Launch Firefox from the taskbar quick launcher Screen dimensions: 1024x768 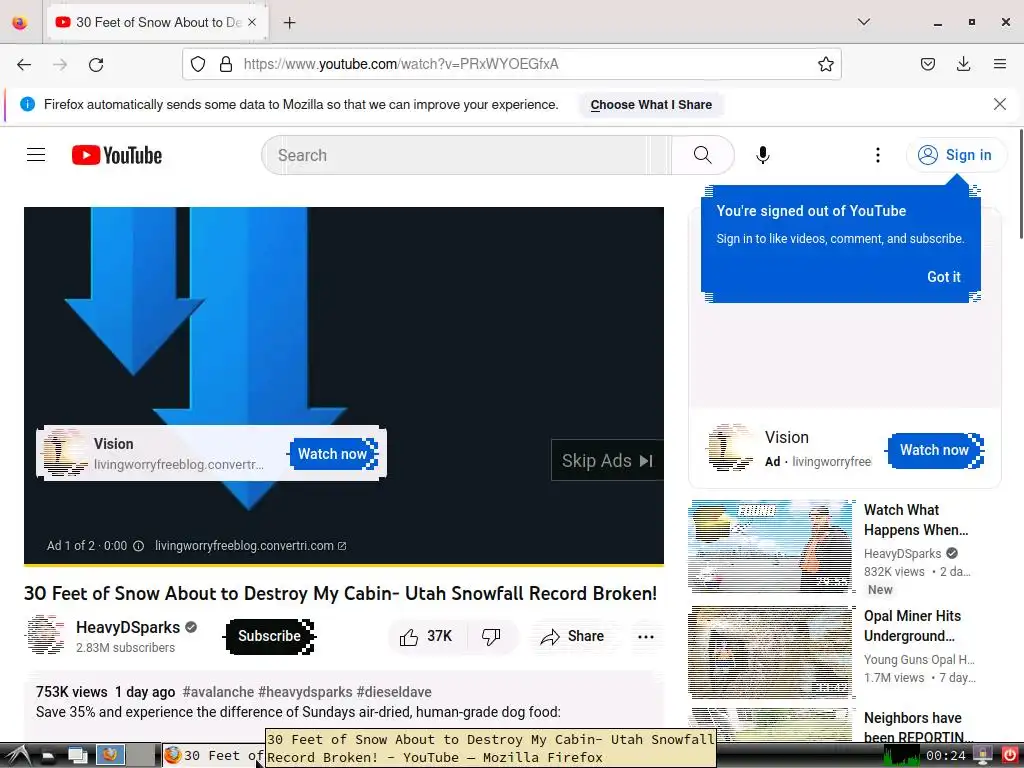pyautogui.click(x=110, y=756)
